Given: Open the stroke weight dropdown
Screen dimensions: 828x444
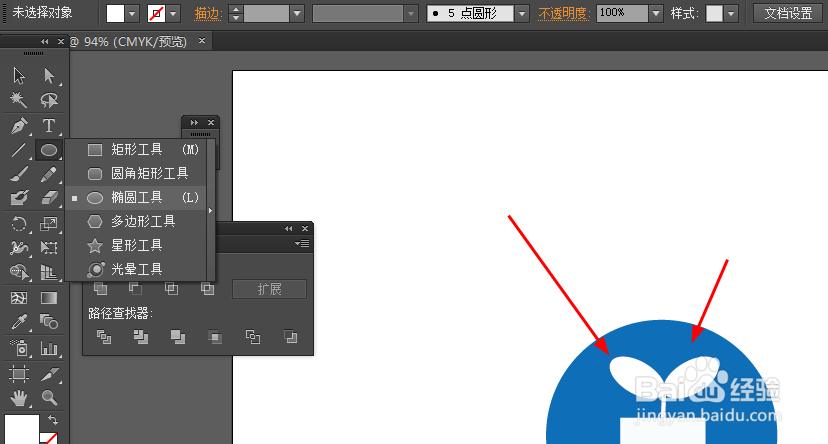Looking at the screenshot, I should tap(297, 14).
